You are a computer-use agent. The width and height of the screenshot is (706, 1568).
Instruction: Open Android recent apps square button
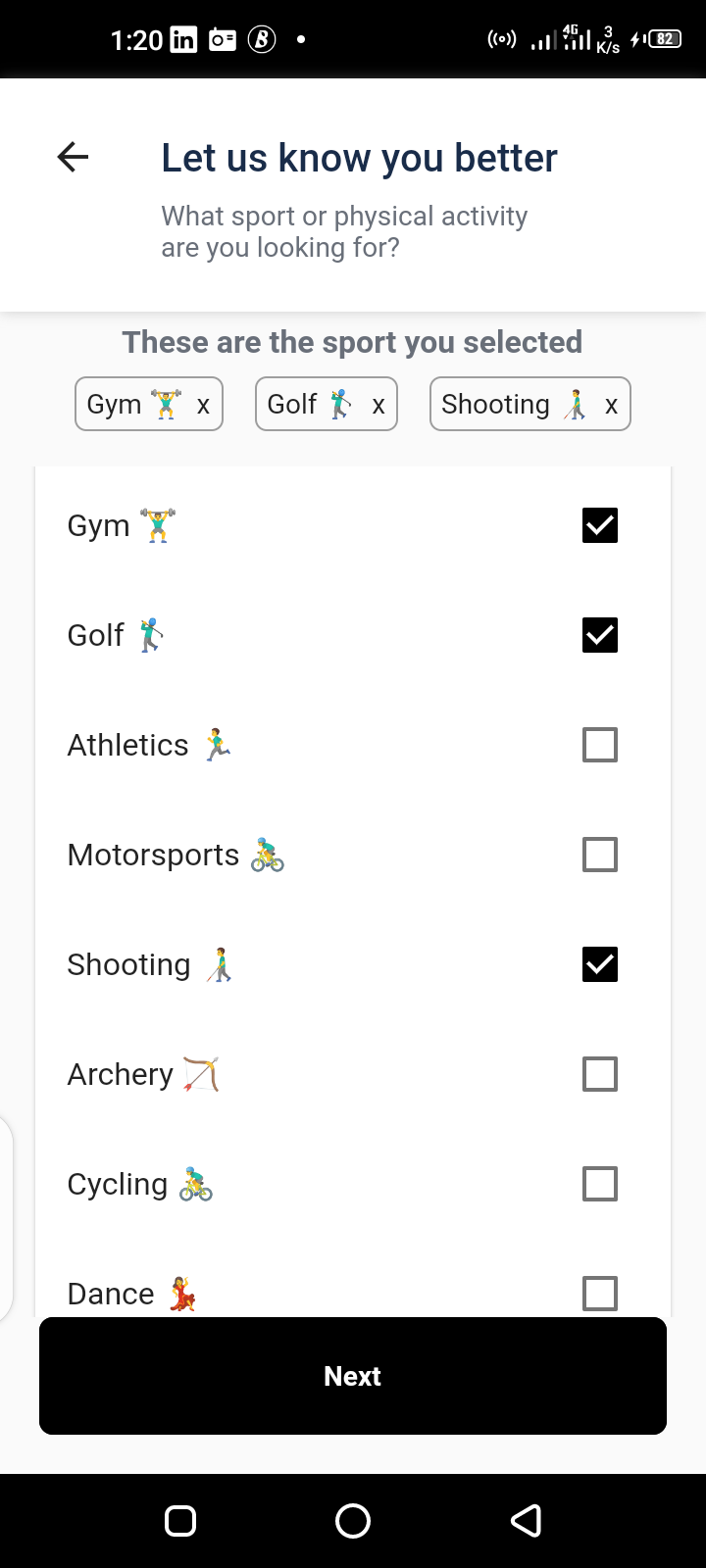180,1520
